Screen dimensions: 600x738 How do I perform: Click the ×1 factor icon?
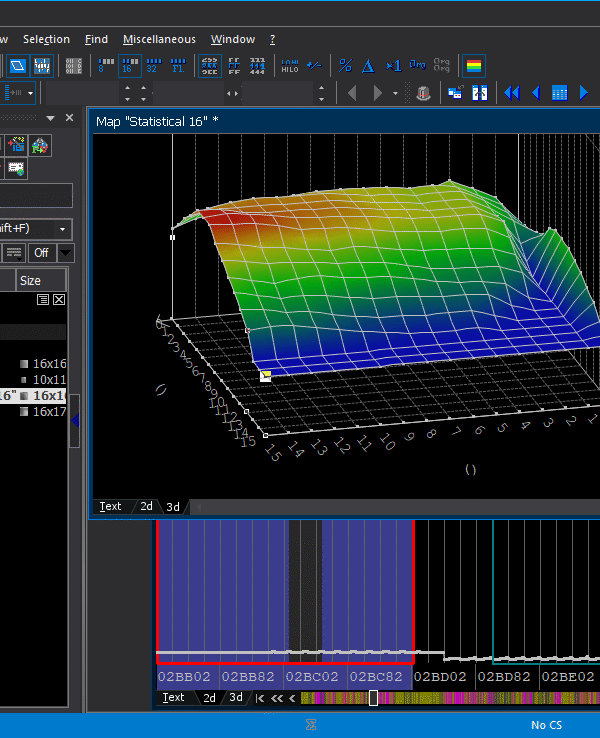point(393,65)
